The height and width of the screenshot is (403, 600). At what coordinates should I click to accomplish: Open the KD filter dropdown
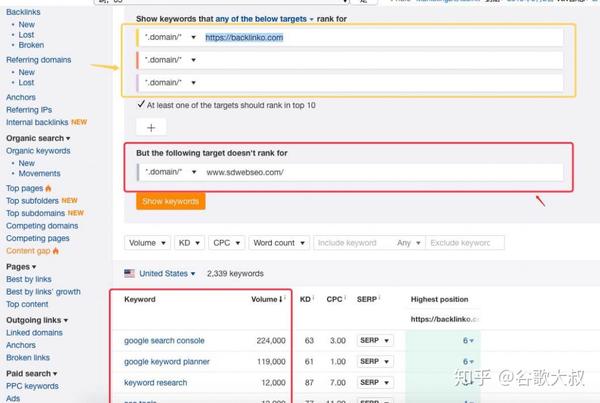189,243
